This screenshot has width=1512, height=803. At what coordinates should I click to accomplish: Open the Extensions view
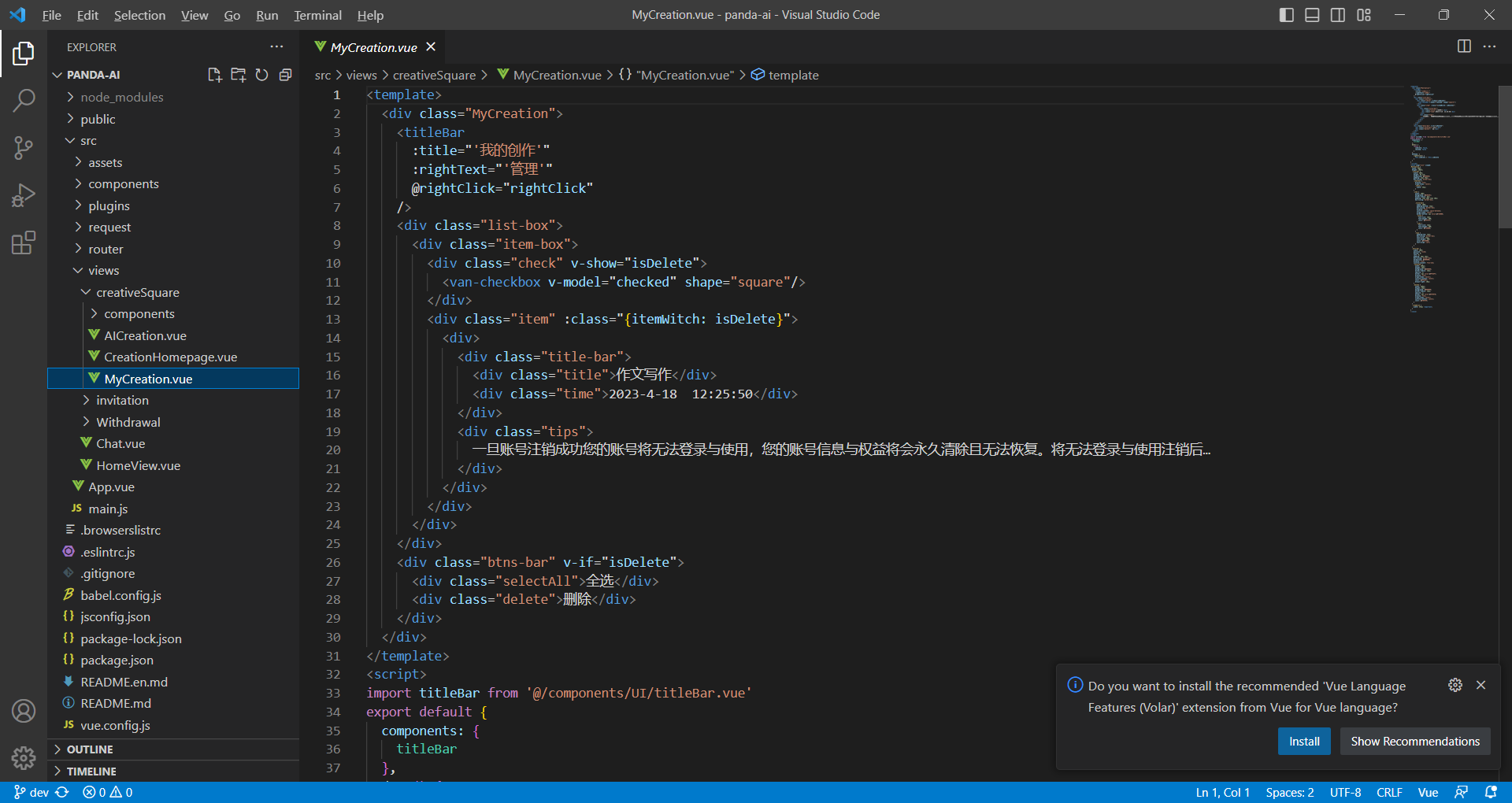coord(24,242)
